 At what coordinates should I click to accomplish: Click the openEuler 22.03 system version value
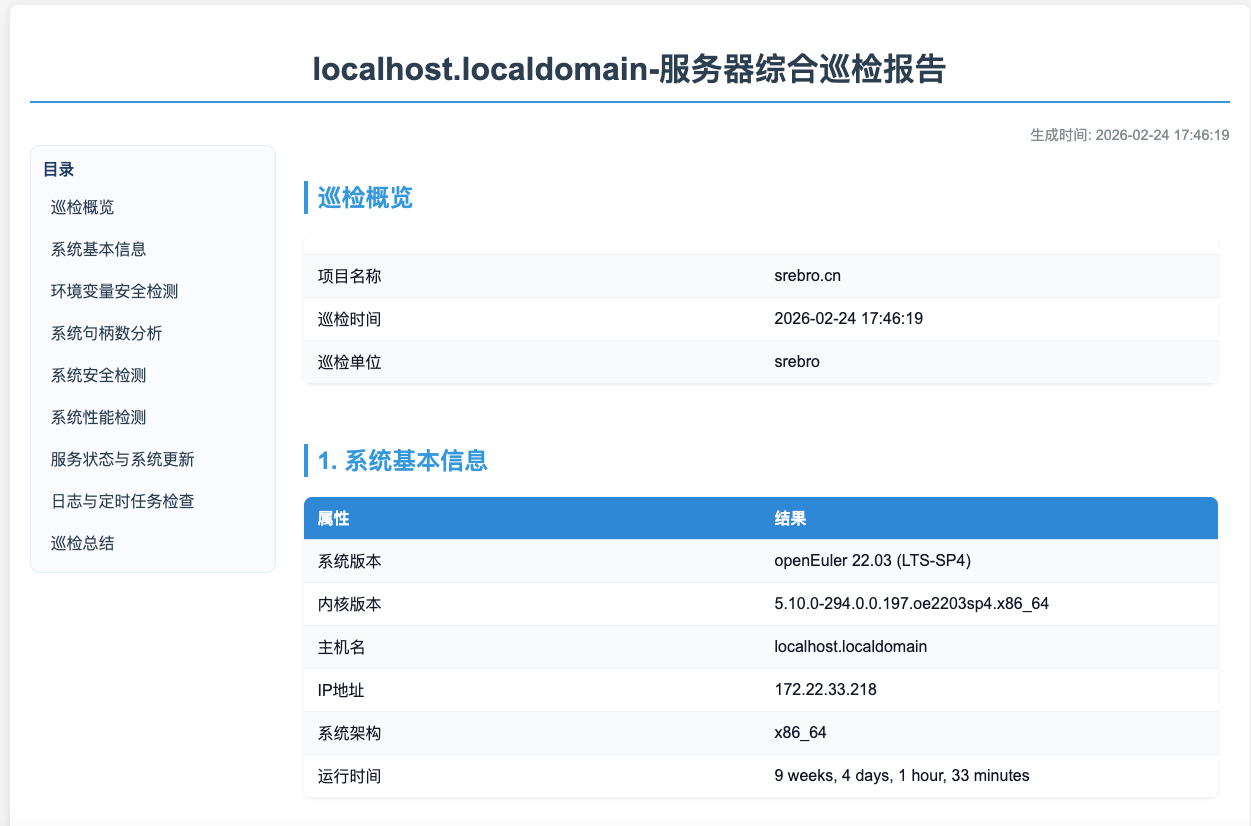pos(872,561)
